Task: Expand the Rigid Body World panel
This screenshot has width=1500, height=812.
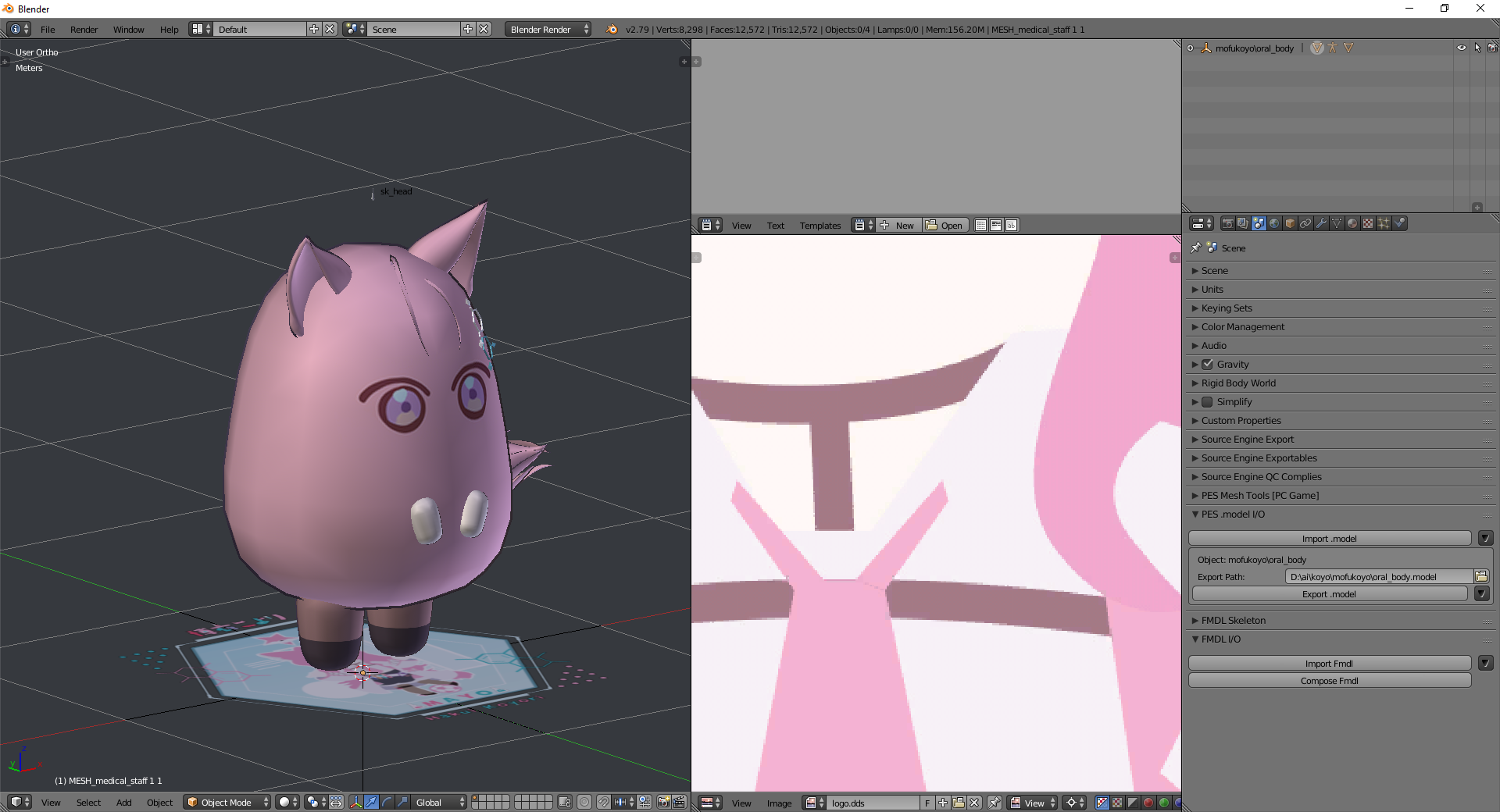Action: click(x=1339, y=383)
